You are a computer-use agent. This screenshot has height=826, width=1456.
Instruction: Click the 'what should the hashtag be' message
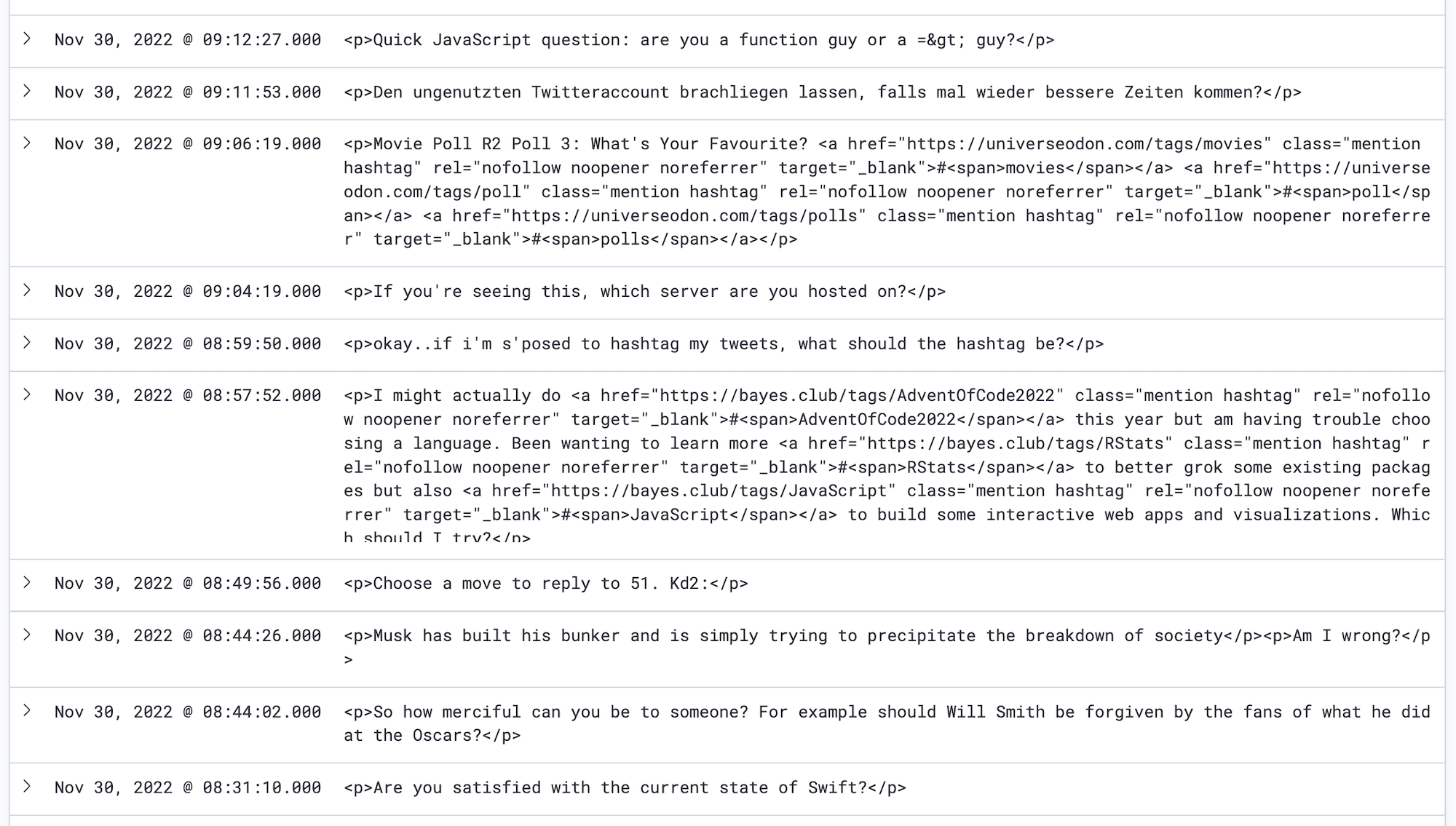click(x=723, y=344)
